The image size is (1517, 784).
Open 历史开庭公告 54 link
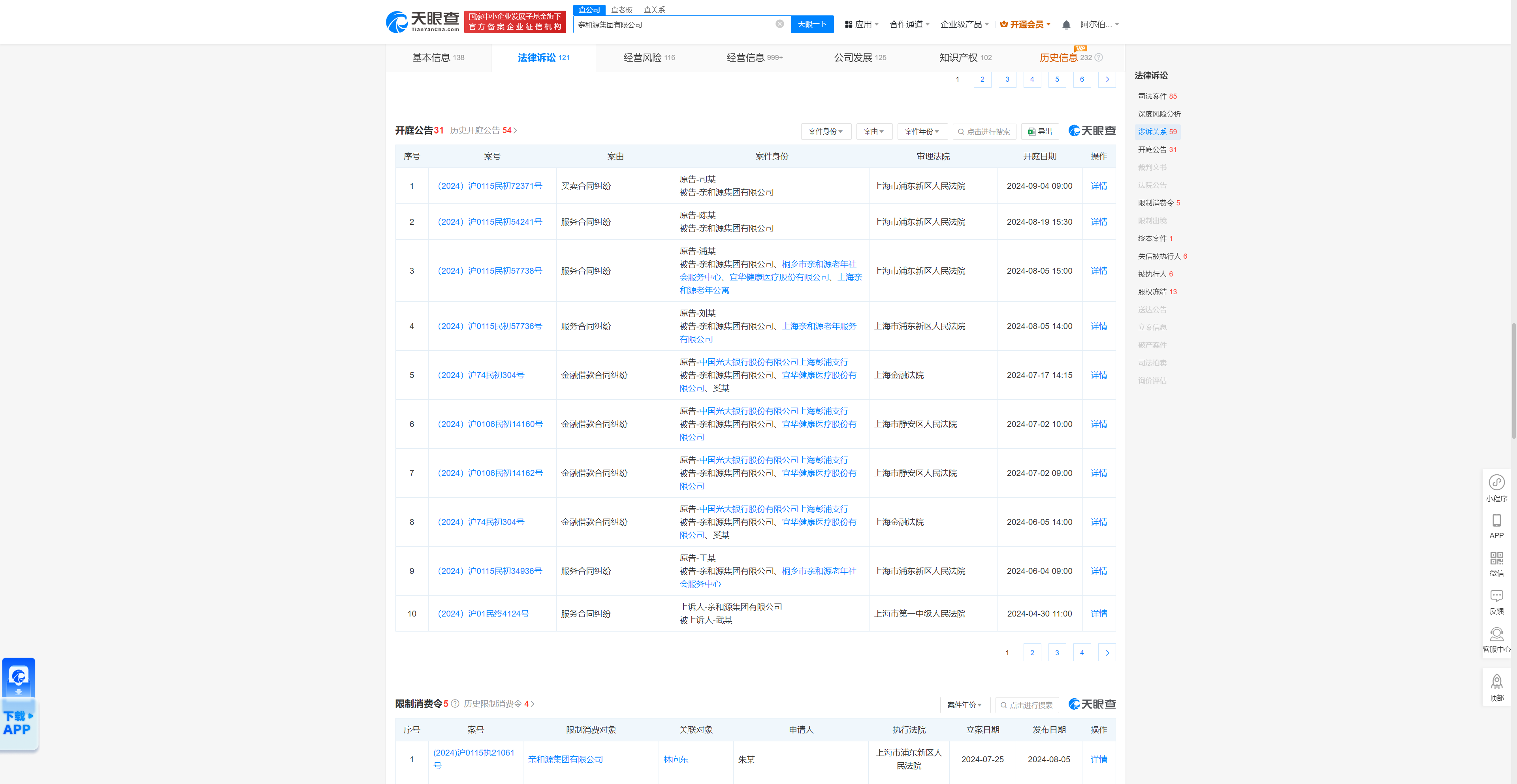[484, 131]
